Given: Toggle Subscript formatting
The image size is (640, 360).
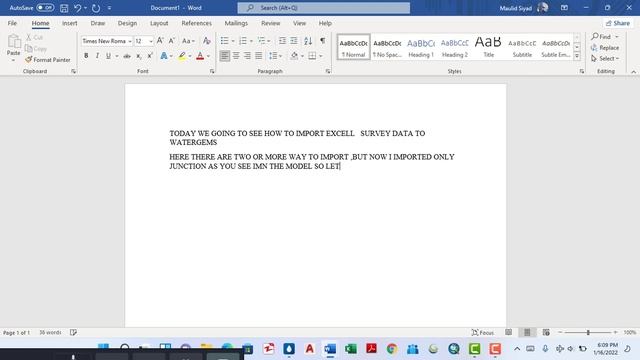Looking at the screenshot, I should click(139, 56).
